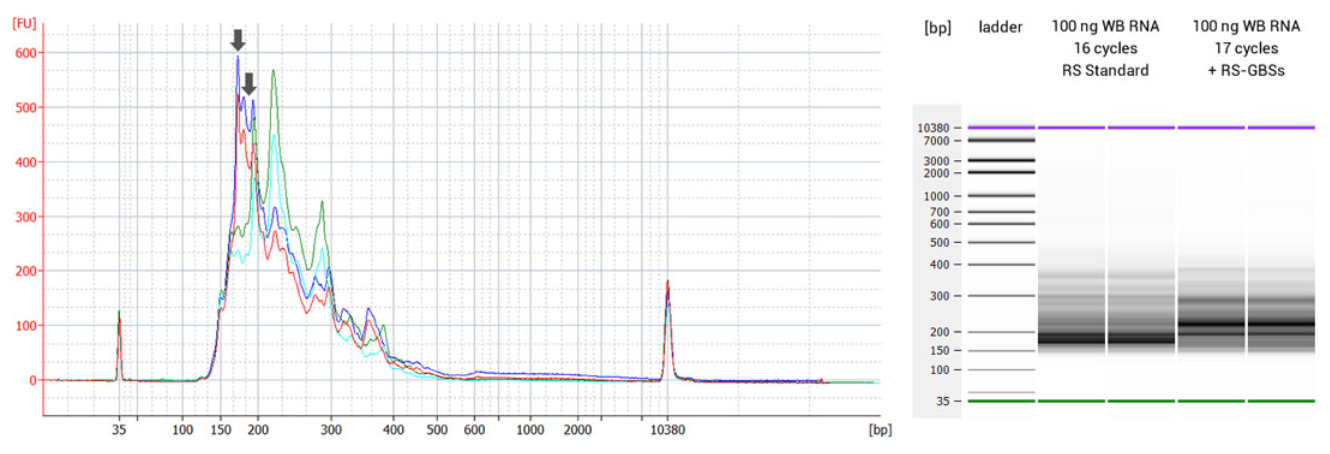Click the x-axis label 300
Image resolution: width=1330 pixels, height=454 pixels.
tap(331, 429)
